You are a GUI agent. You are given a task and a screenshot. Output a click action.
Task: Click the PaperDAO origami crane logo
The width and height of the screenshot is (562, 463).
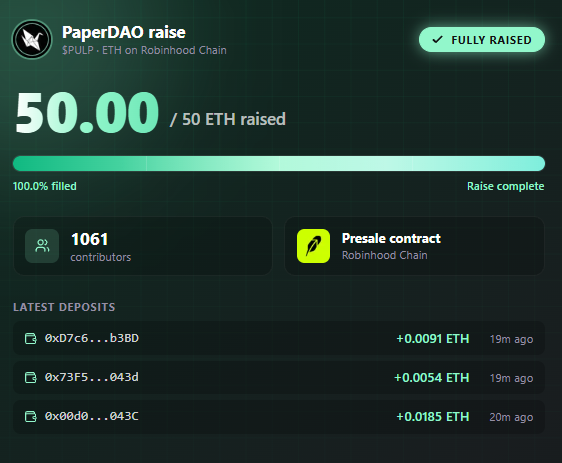32,39
